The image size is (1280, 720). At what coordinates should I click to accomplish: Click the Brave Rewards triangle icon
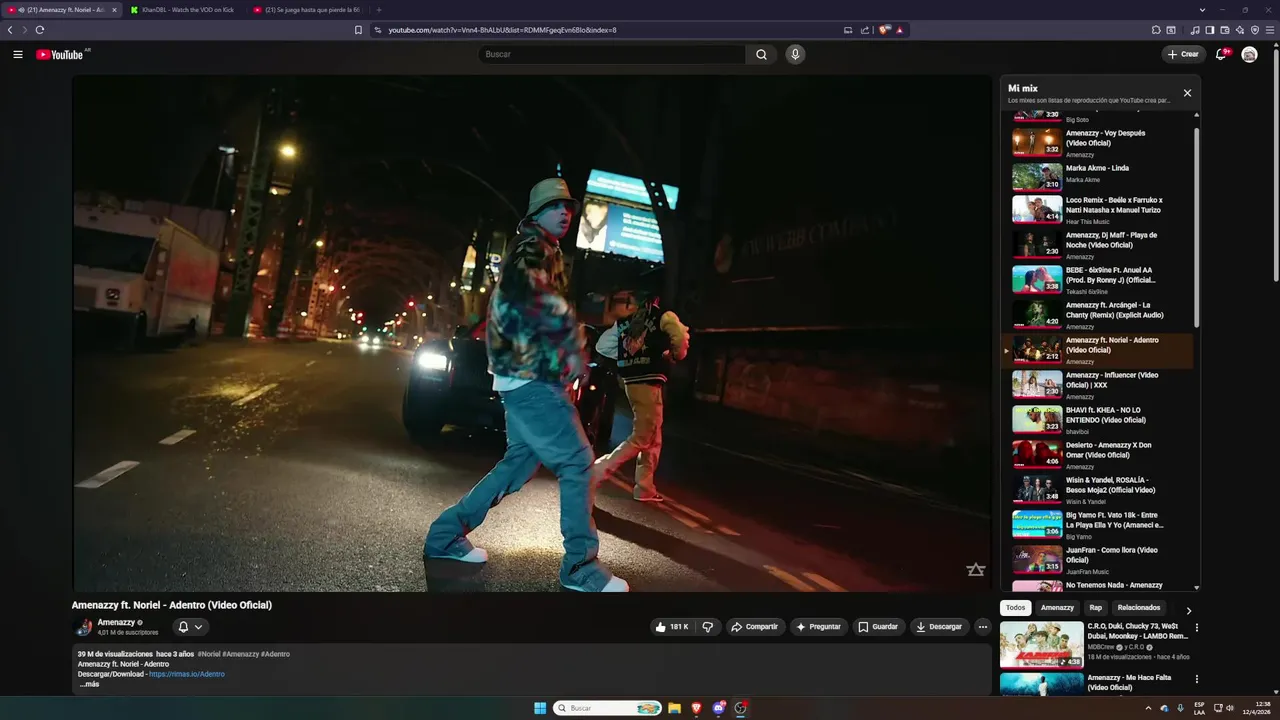click(x=899, y=30)
